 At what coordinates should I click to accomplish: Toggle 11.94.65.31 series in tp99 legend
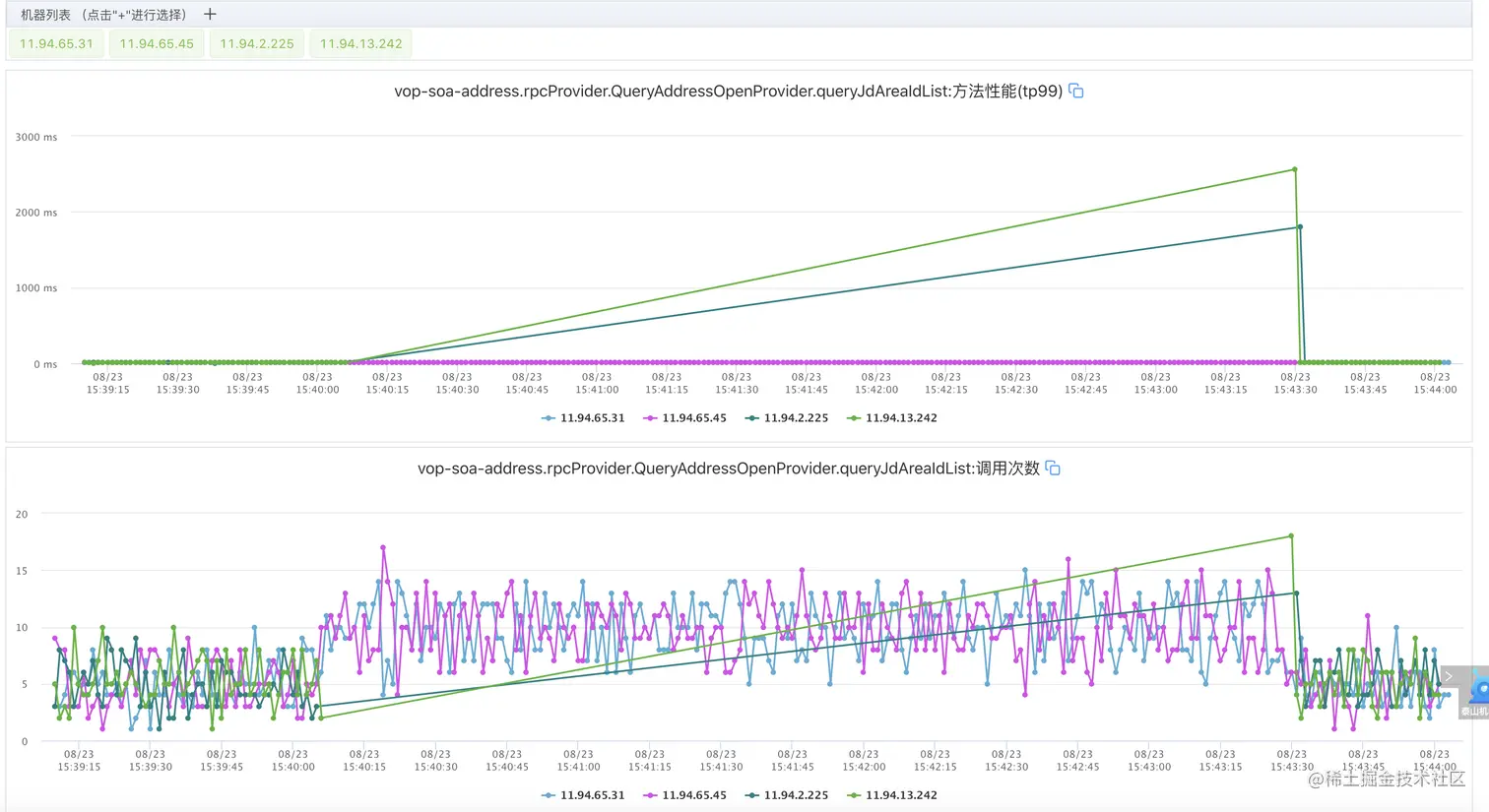(583, 418)
